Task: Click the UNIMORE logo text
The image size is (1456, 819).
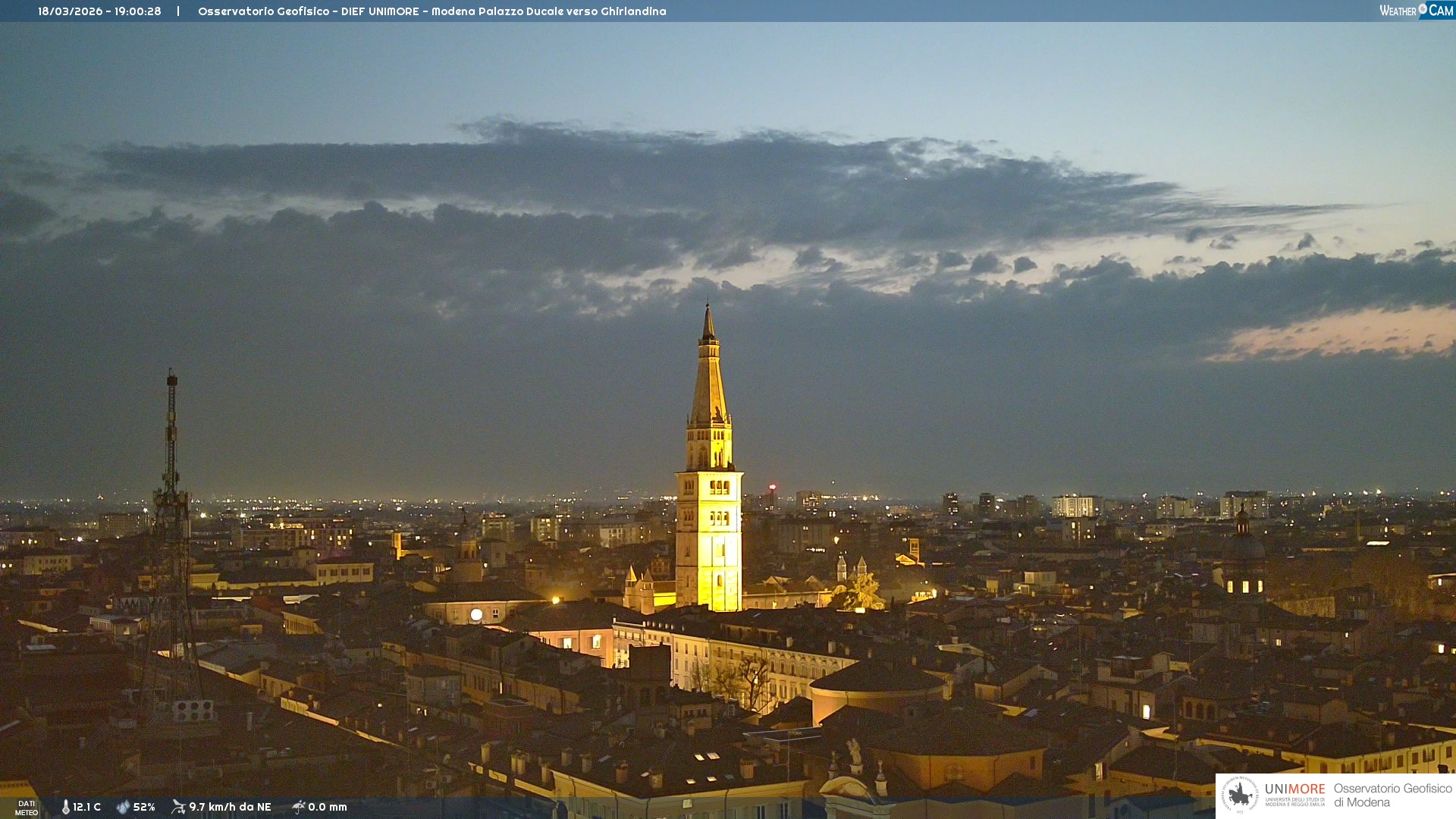Action: pyautogui.click(x=1294, y=789)
